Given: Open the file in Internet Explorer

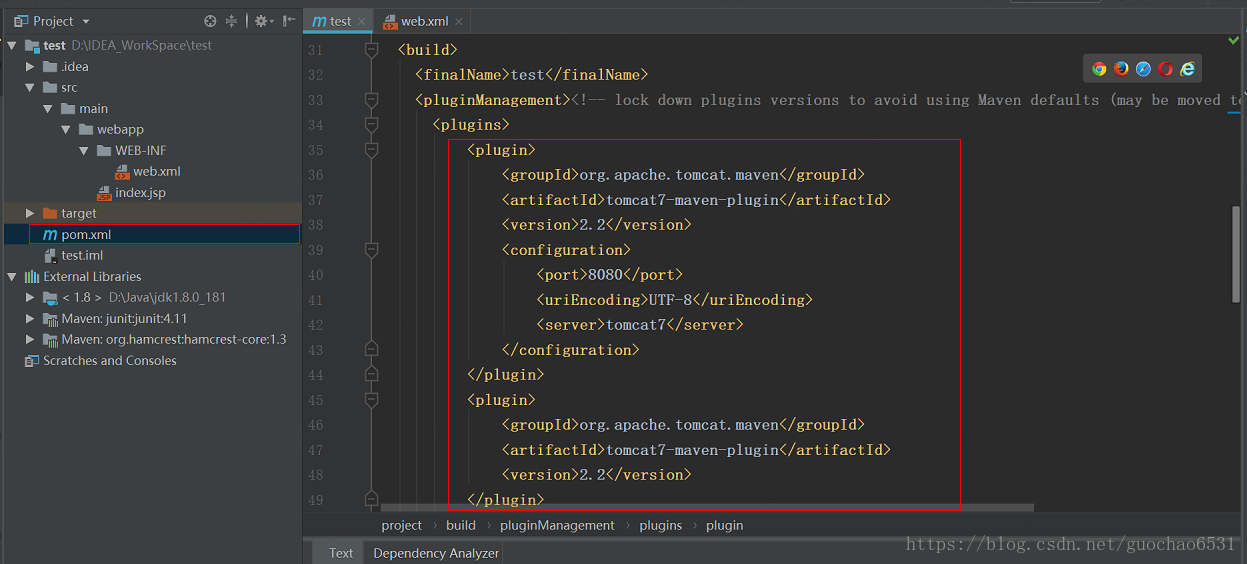Looking at the screenshot, I should [x=1187, y=69].
